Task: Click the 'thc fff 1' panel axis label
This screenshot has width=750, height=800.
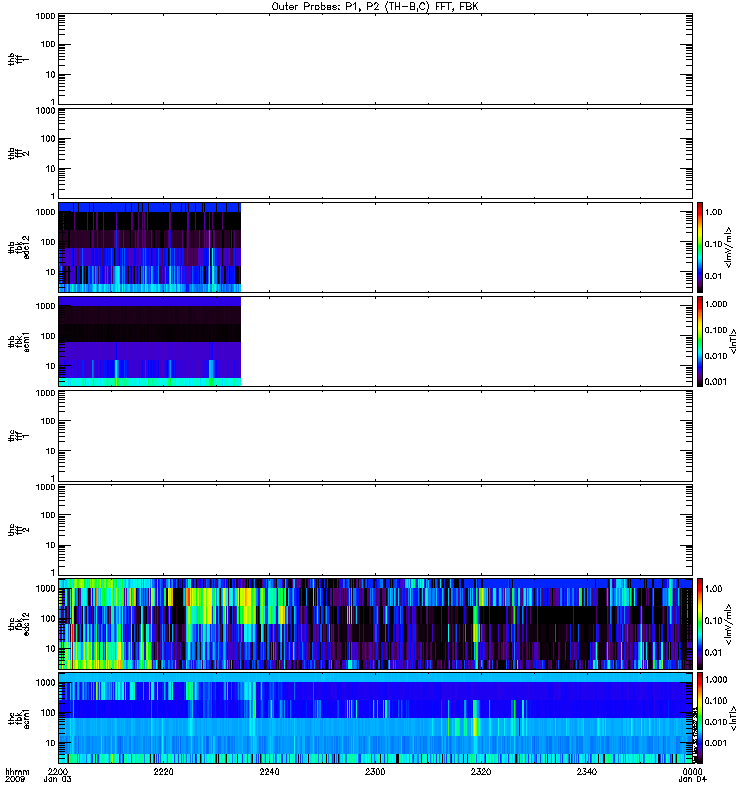Action: [18, 436]
